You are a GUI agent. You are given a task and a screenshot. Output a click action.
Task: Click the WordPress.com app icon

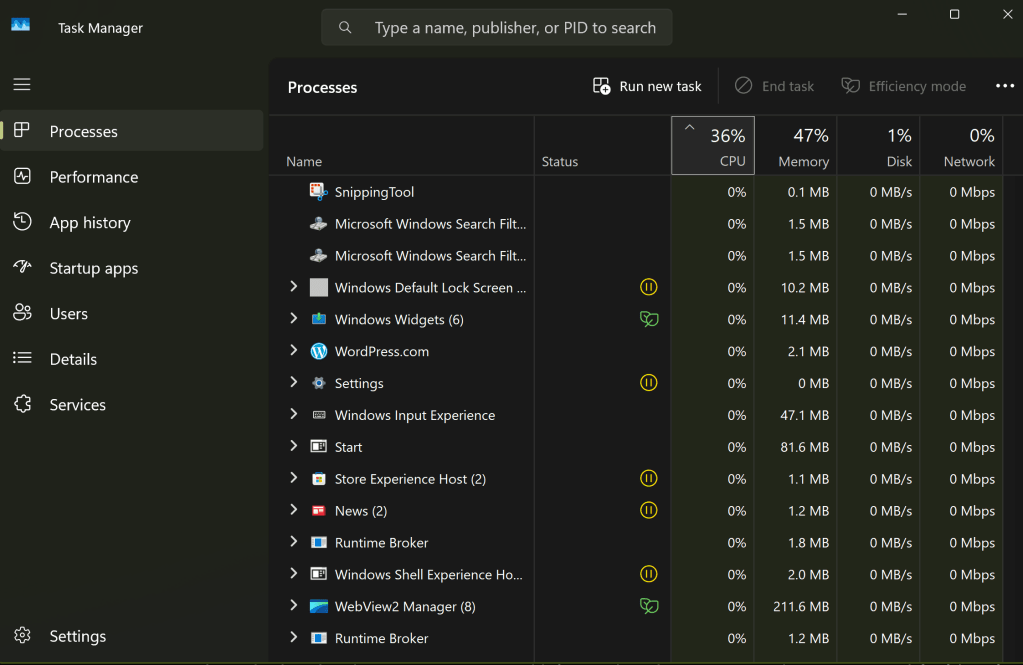[319, 351]
